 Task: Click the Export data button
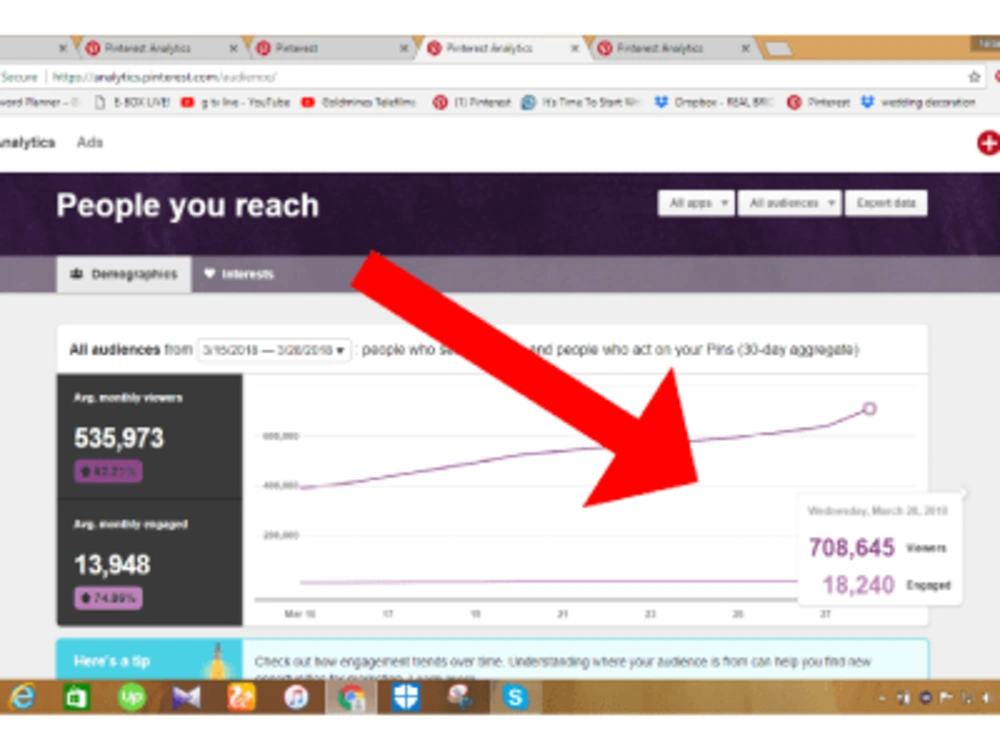click(x=886, y=203)
